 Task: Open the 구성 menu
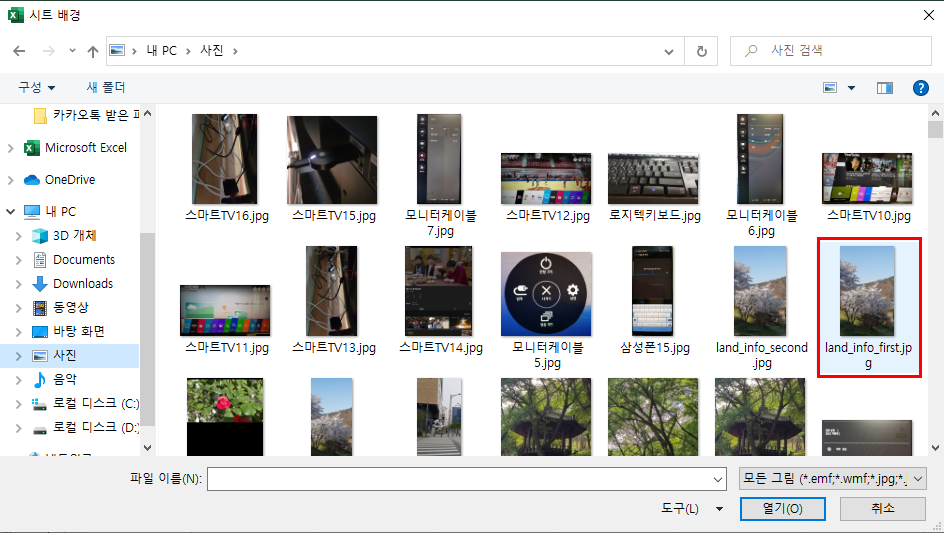[x=37, y=87]
